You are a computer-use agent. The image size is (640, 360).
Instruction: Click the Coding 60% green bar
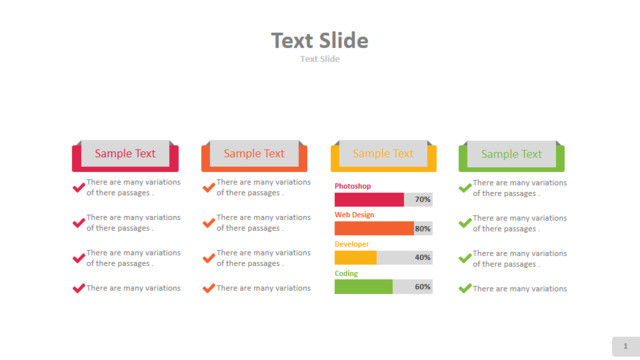[x=383, y=287]
